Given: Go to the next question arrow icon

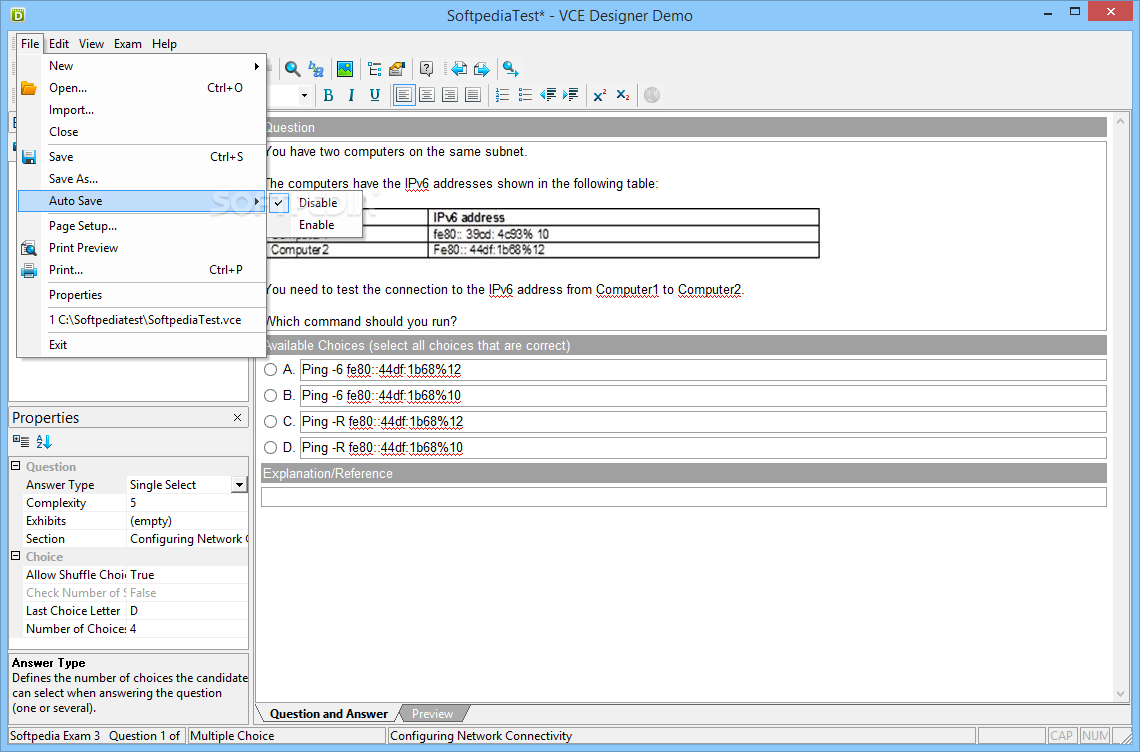Looking at the screenshot, I should coord(481,69).
